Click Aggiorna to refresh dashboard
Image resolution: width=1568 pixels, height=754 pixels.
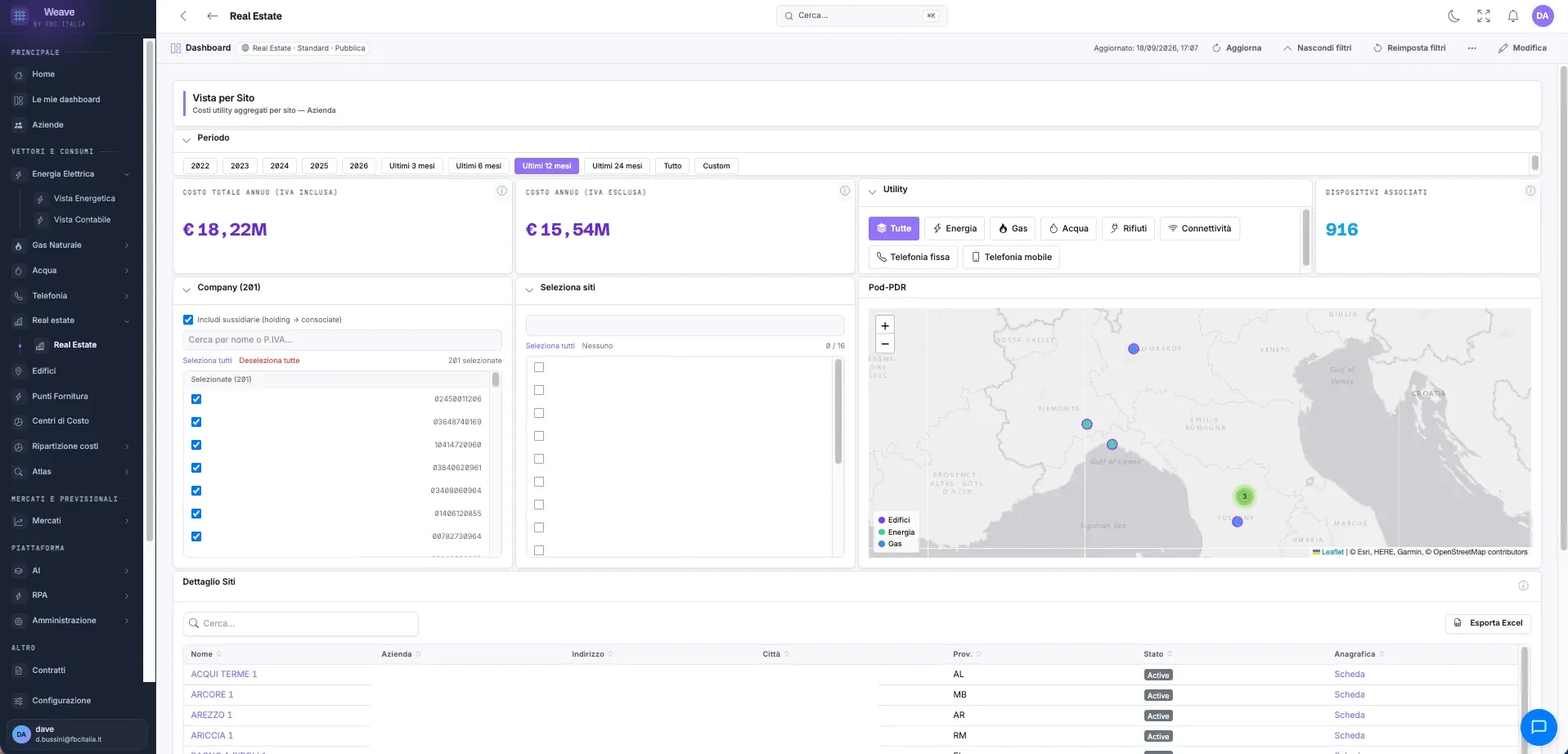pos(1237,48)
